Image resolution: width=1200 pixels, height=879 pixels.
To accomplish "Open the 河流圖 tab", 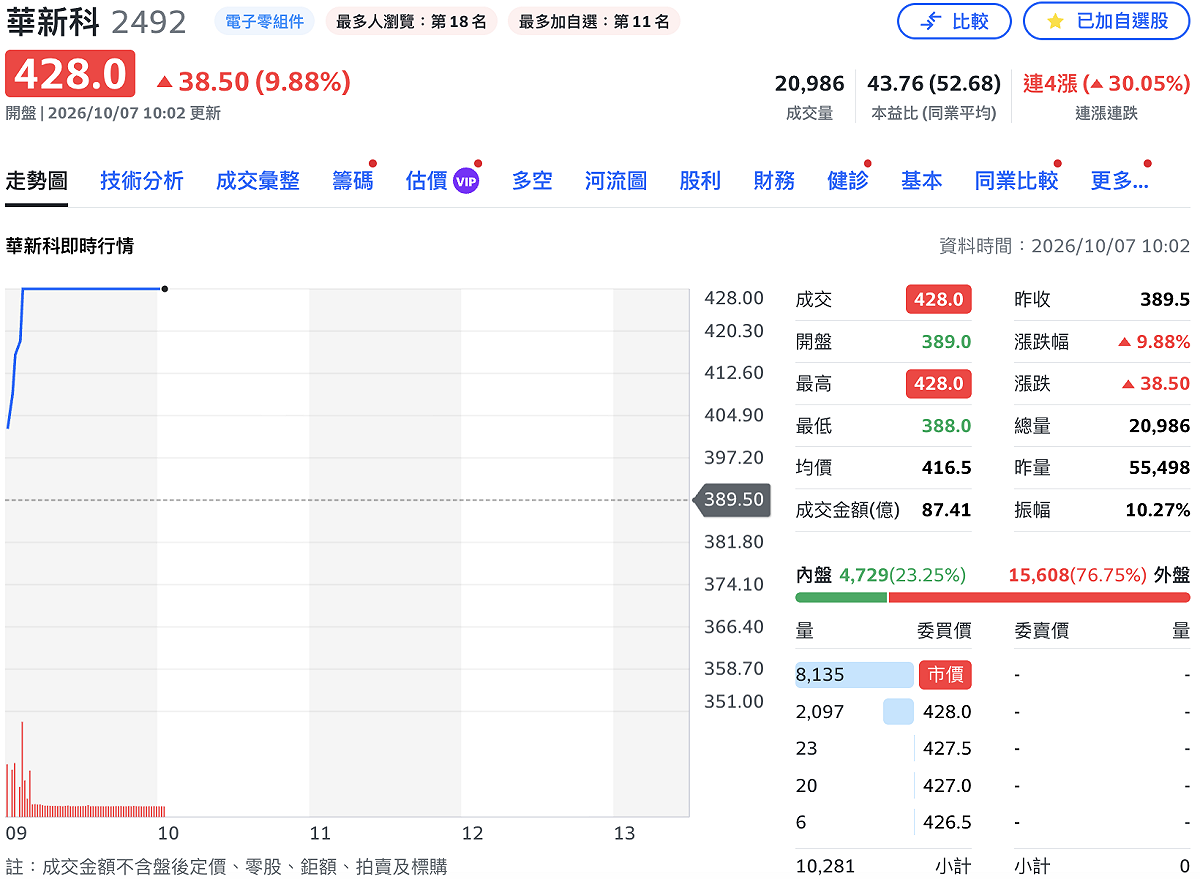I will (x=616, y=181).
